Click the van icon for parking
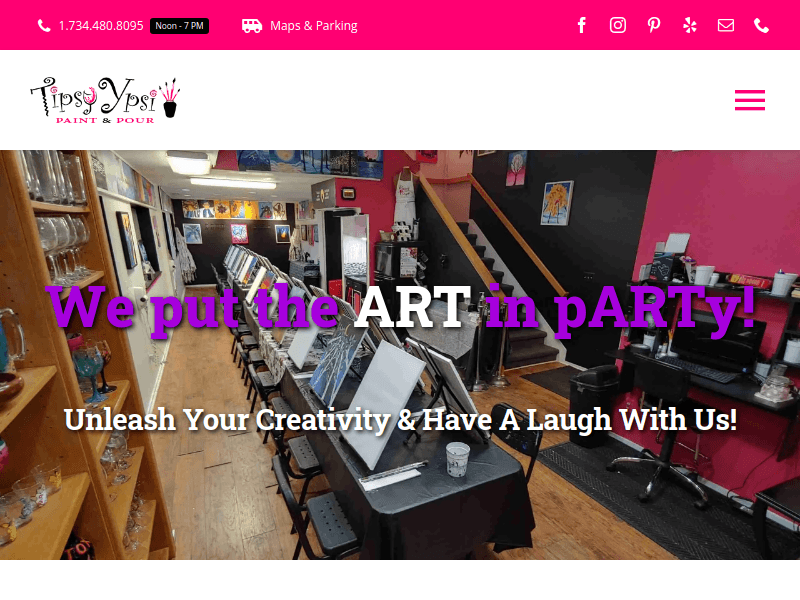This screenshot has width=800, height=600. click(x=252, y=26)
